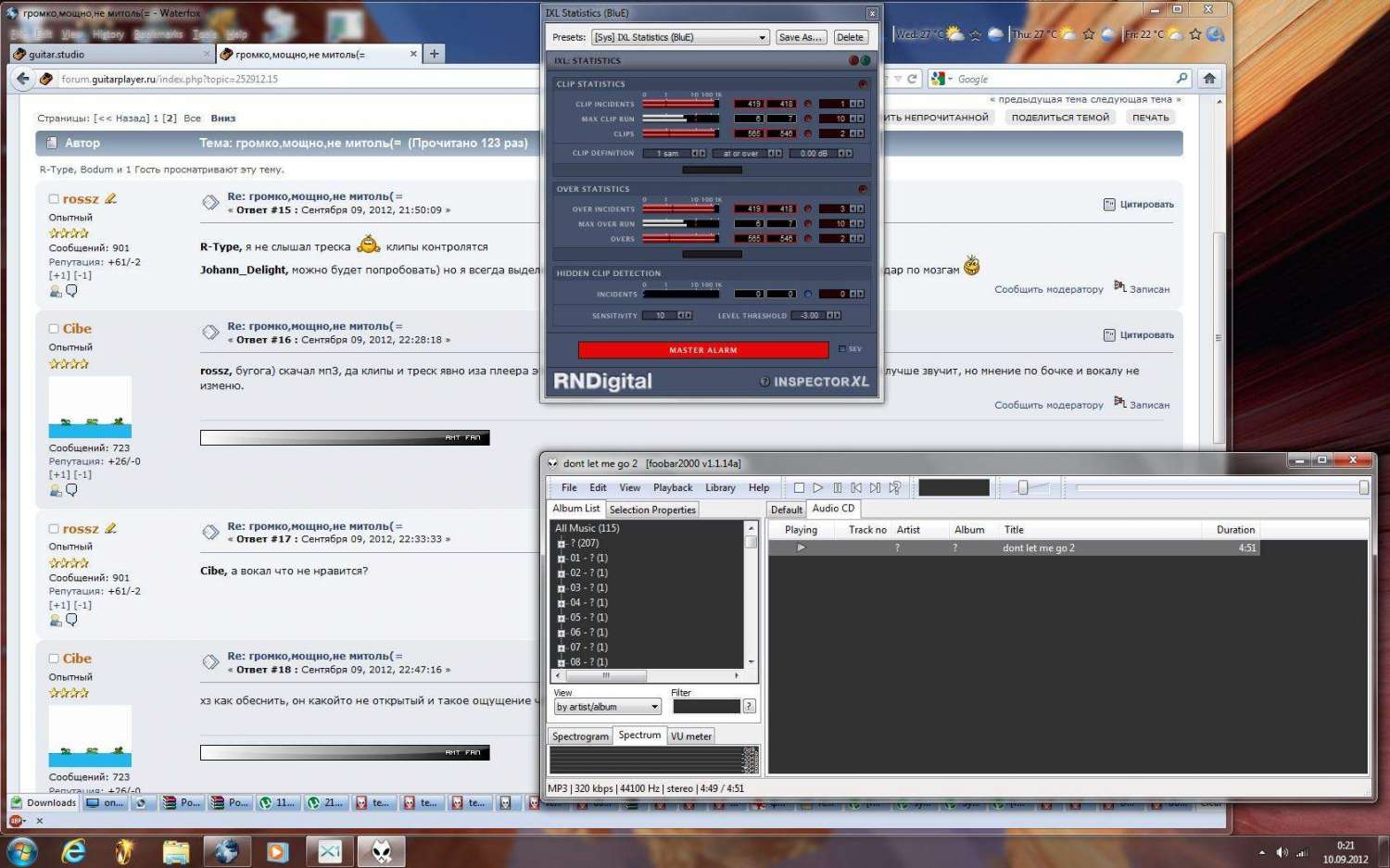Open the Playback menu in foobar2000
This screenshot has width=1390, height=868.
point(673,488)
